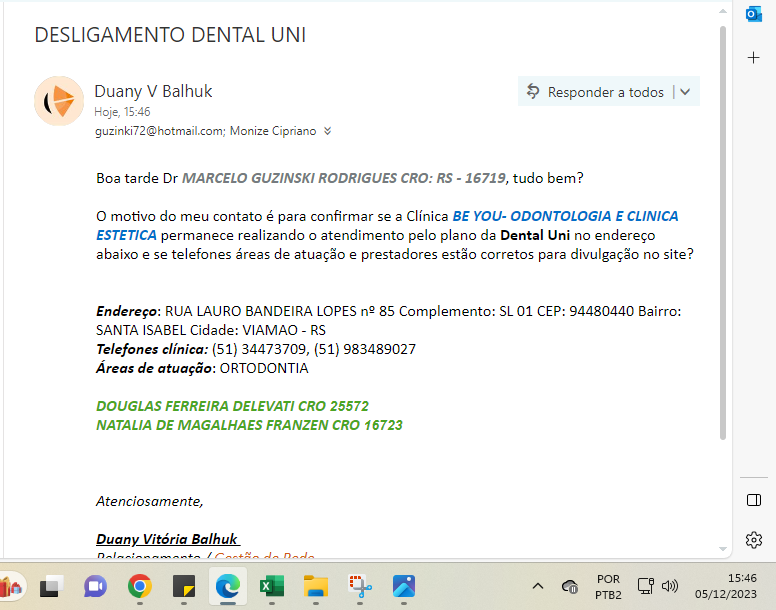Open the clock showing 15:46 05/12/2023
Viewport: 776px width, 610px height.
point(726,586)
